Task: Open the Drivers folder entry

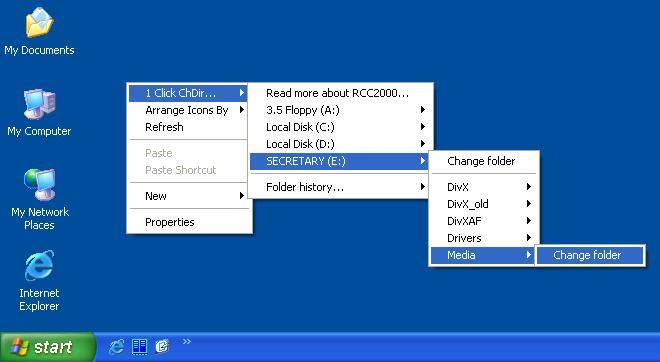Action: coord(484,238)
